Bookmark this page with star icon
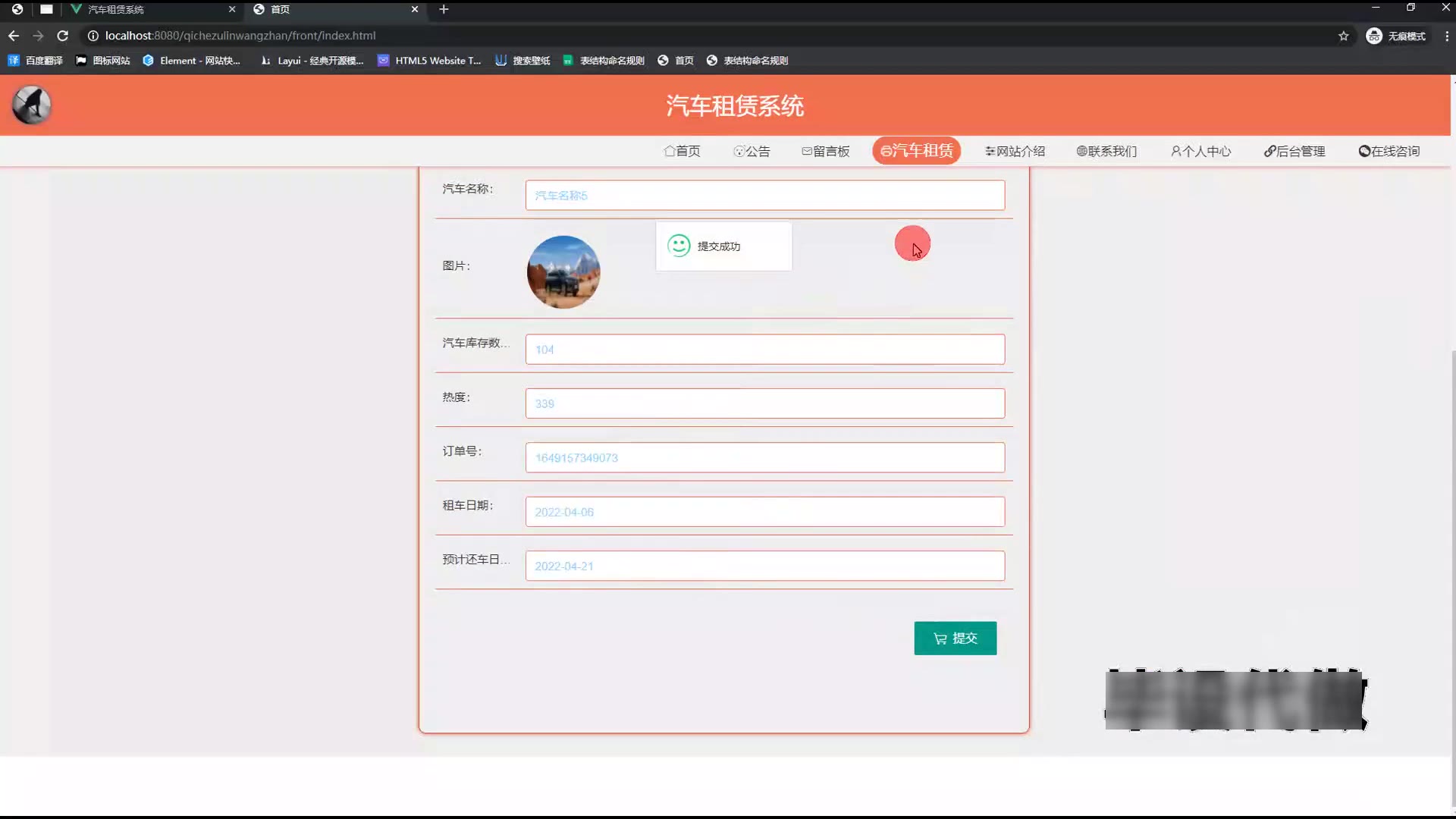 [x=1343, y=36]
